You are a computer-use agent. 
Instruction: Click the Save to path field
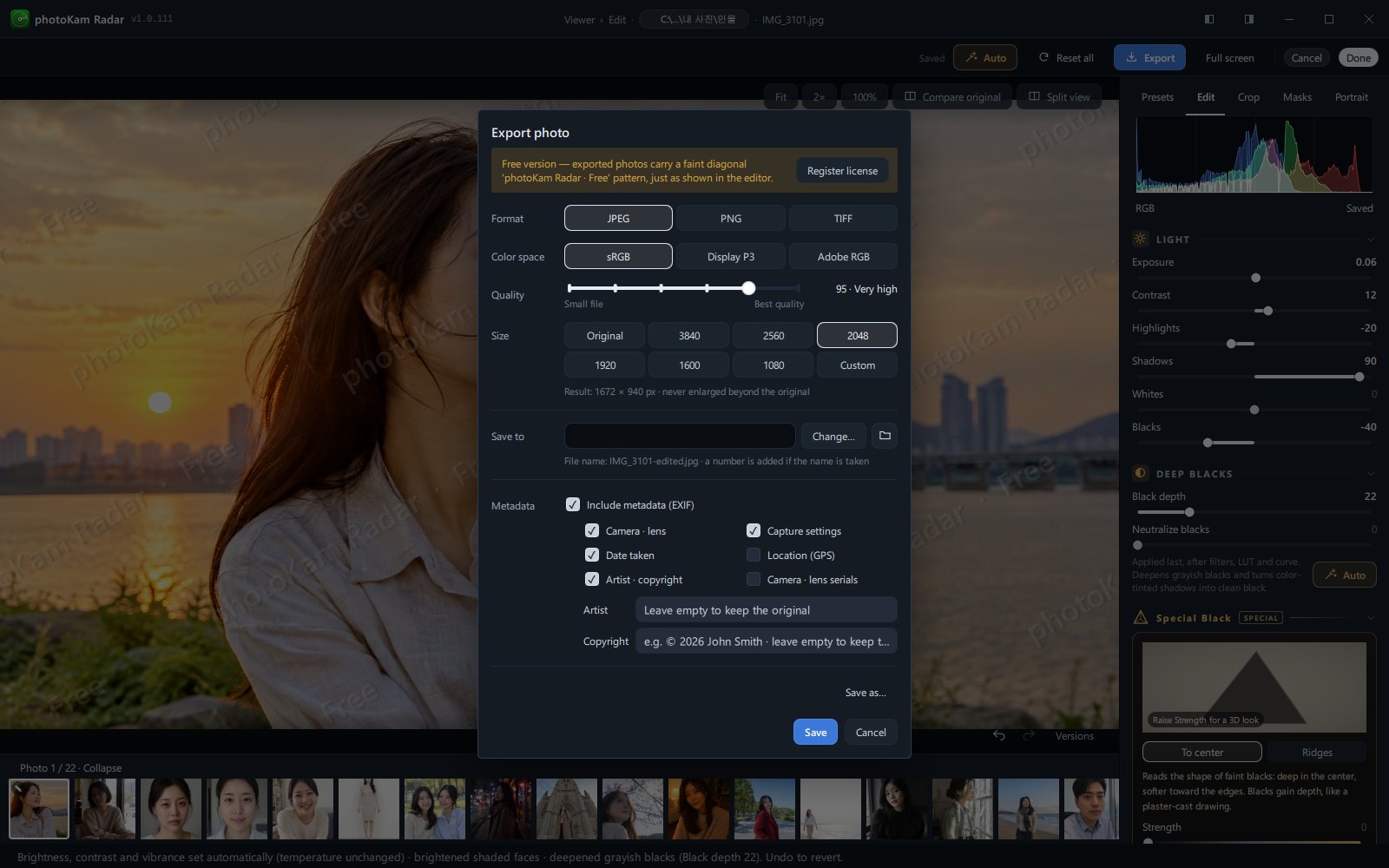click(x=680, y=436)
